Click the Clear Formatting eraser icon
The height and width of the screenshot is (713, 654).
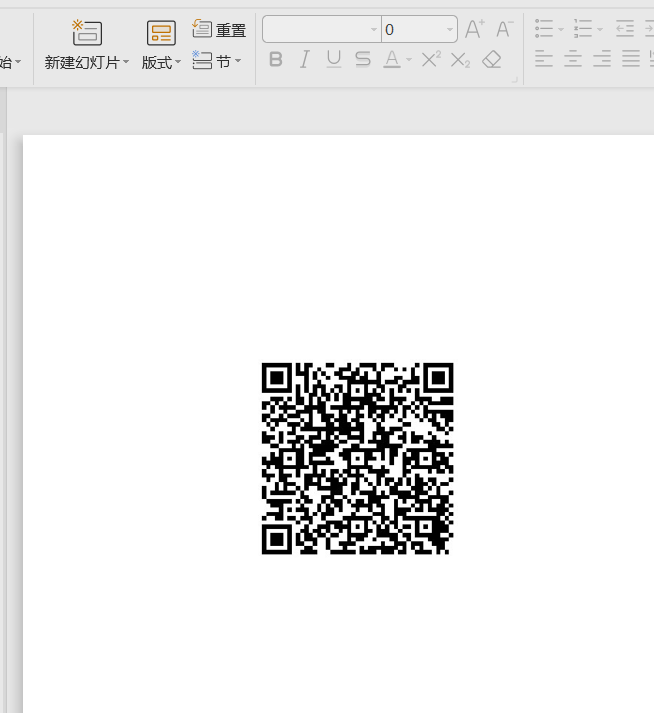point(492,60)
